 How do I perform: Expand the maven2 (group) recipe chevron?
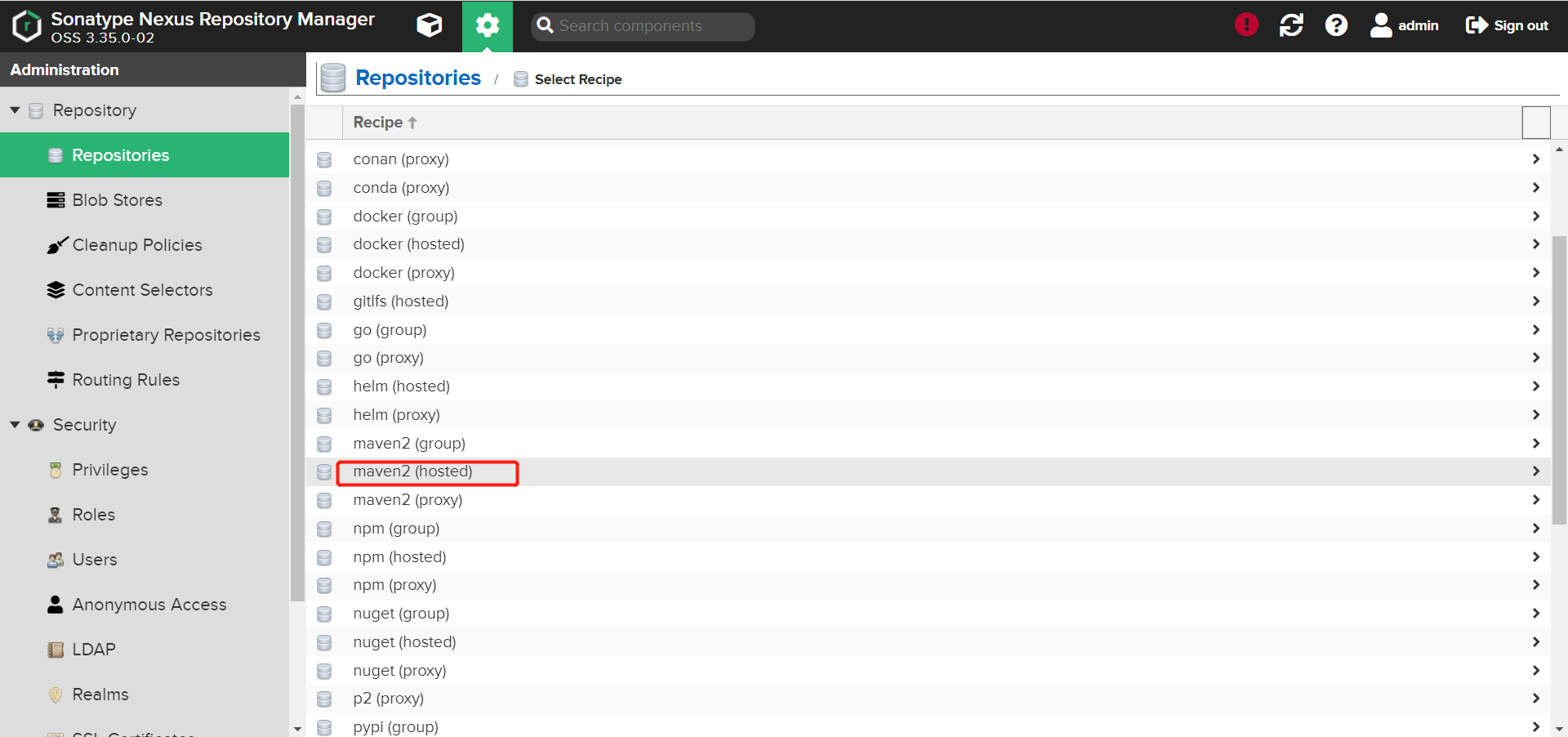pyautogui.click(x=1536, y=444)
